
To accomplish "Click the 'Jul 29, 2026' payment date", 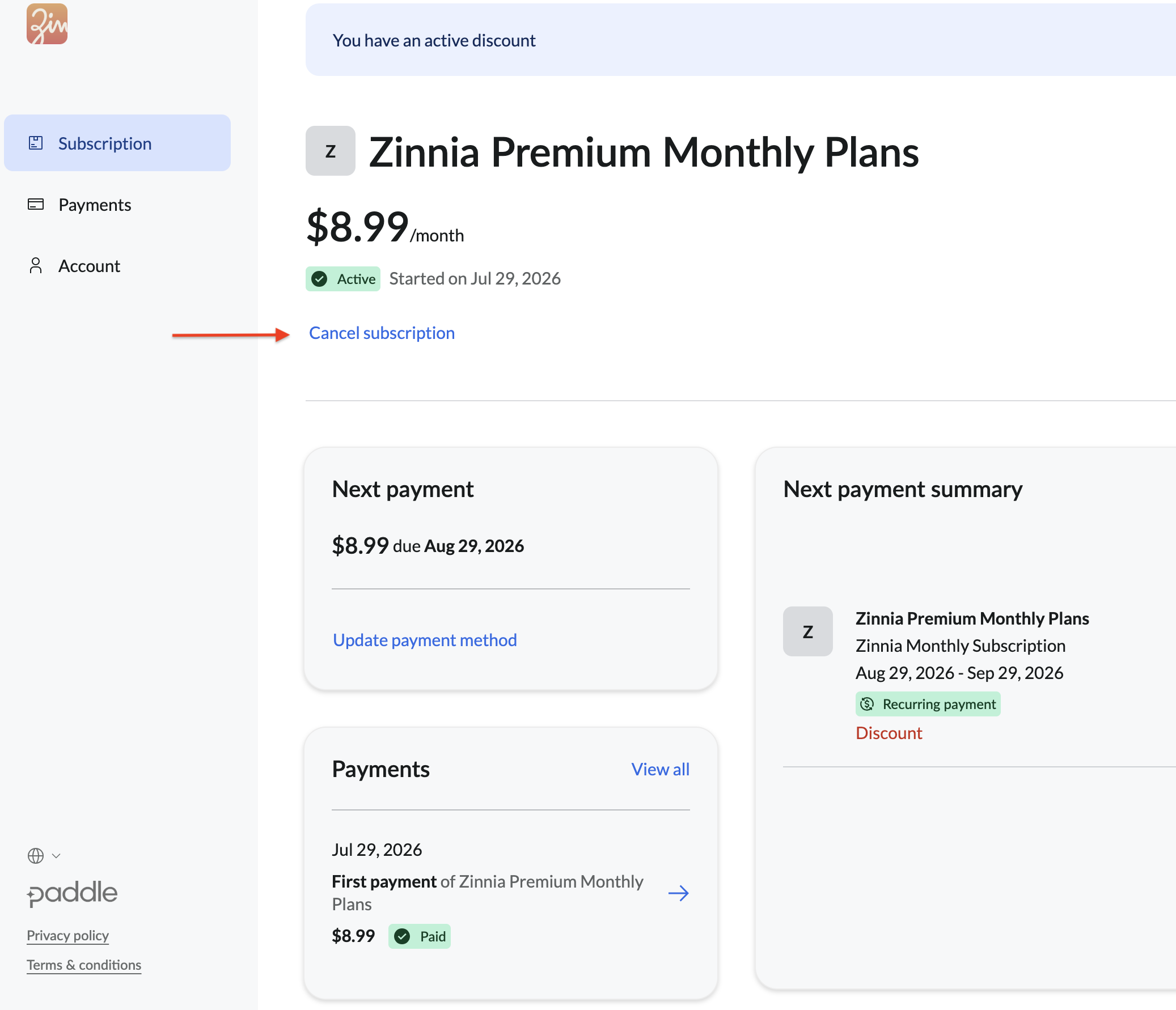I will click(x=377, y=850).
